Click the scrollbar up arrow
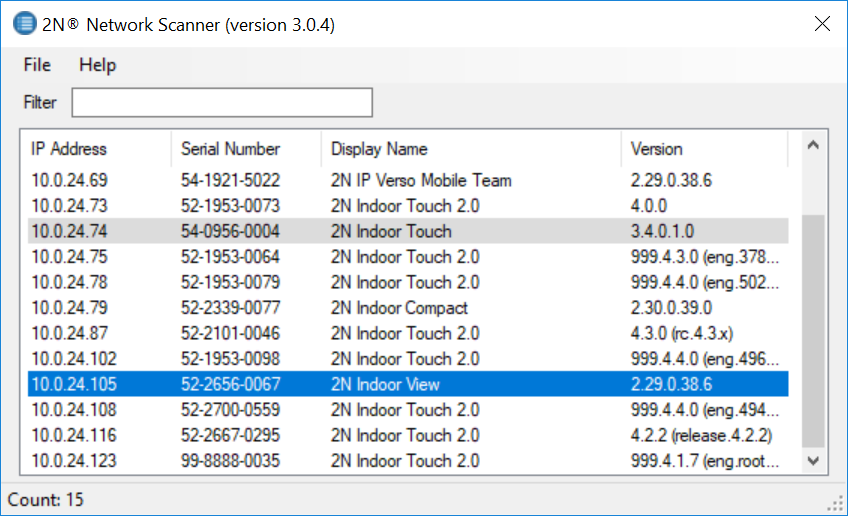Viewport: 848px width, 516px height. click(813, 144)
